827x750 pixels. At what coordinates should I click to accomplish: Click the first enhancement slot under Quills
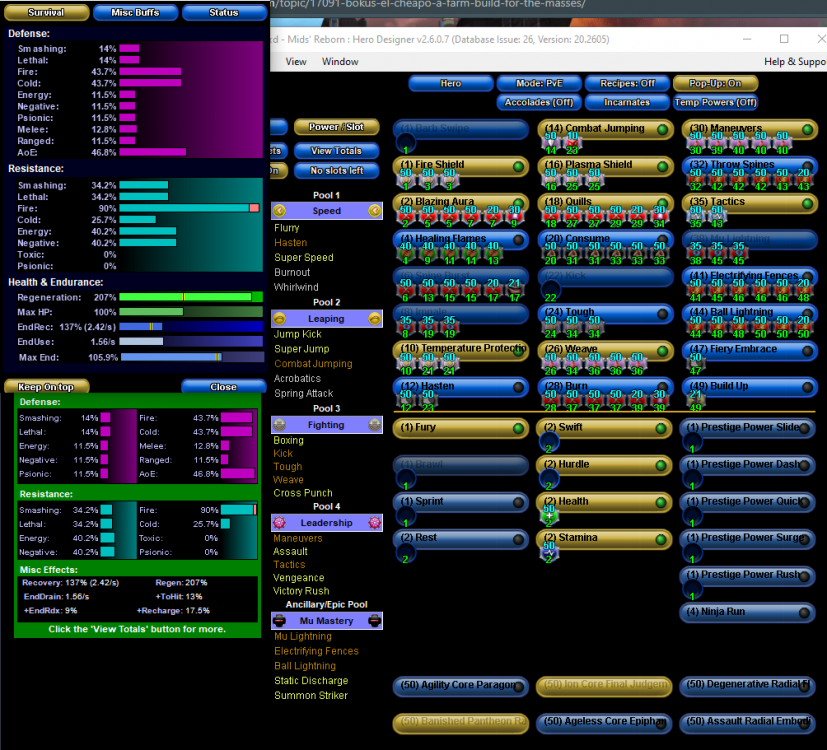tap(551, 214)
